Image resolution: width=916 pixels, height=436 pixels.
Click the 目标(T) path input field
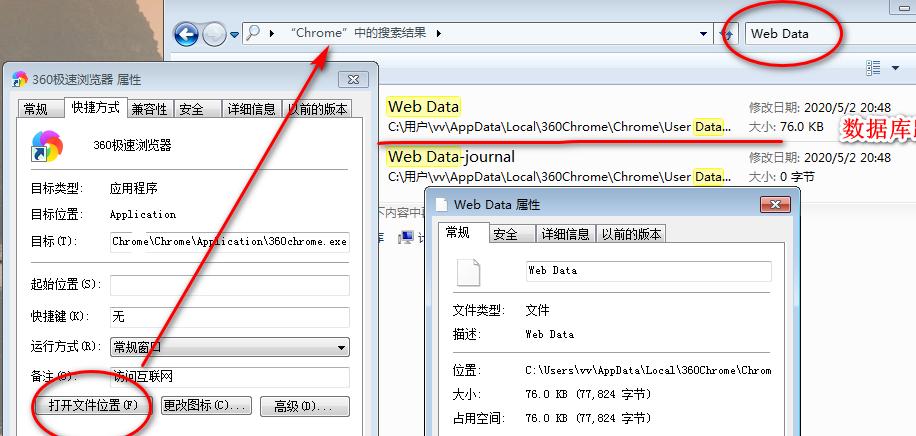coord(230,241)
